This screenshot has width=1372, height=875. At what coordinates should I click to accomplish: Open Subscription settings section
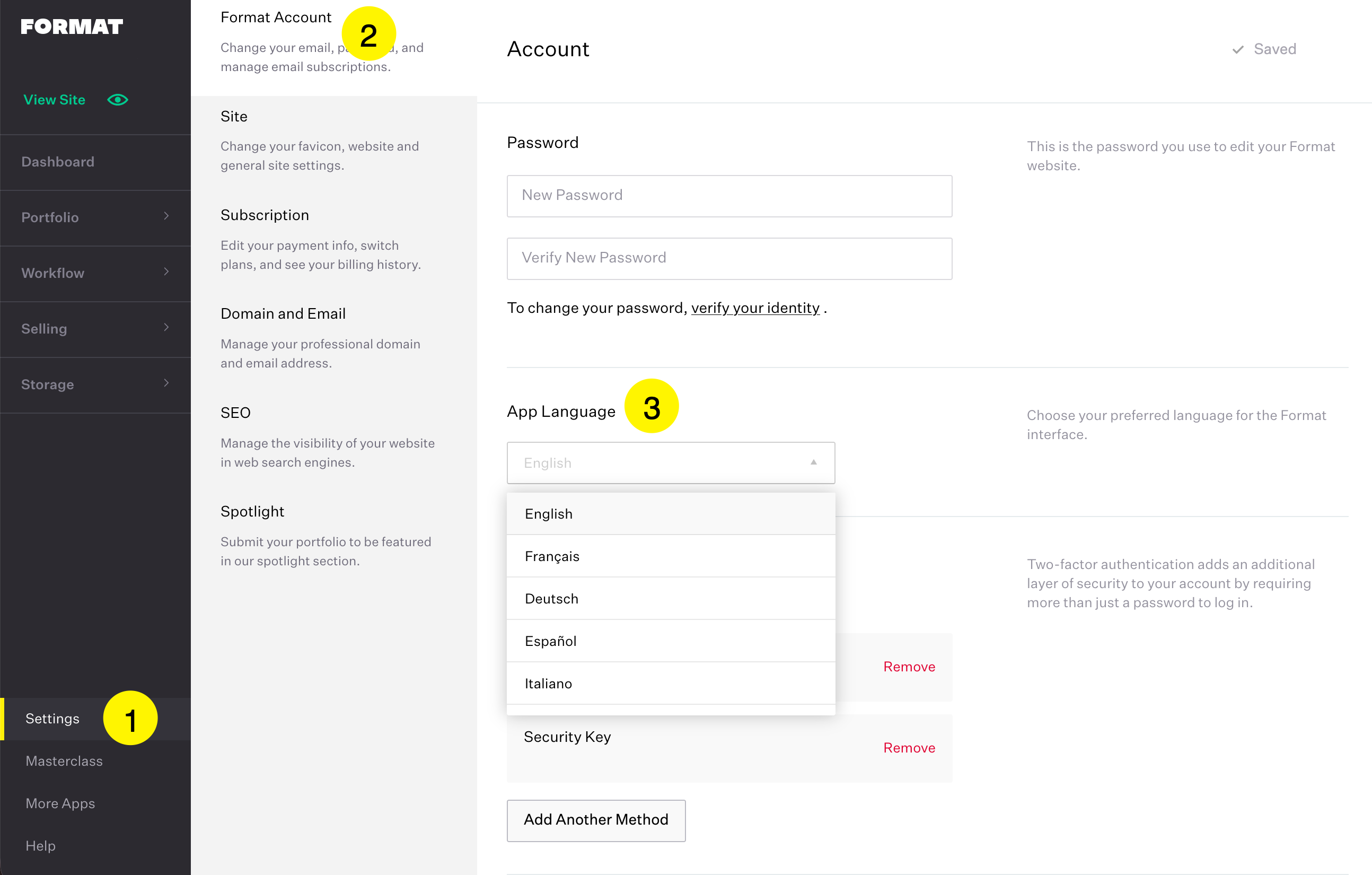pos(265,215)
